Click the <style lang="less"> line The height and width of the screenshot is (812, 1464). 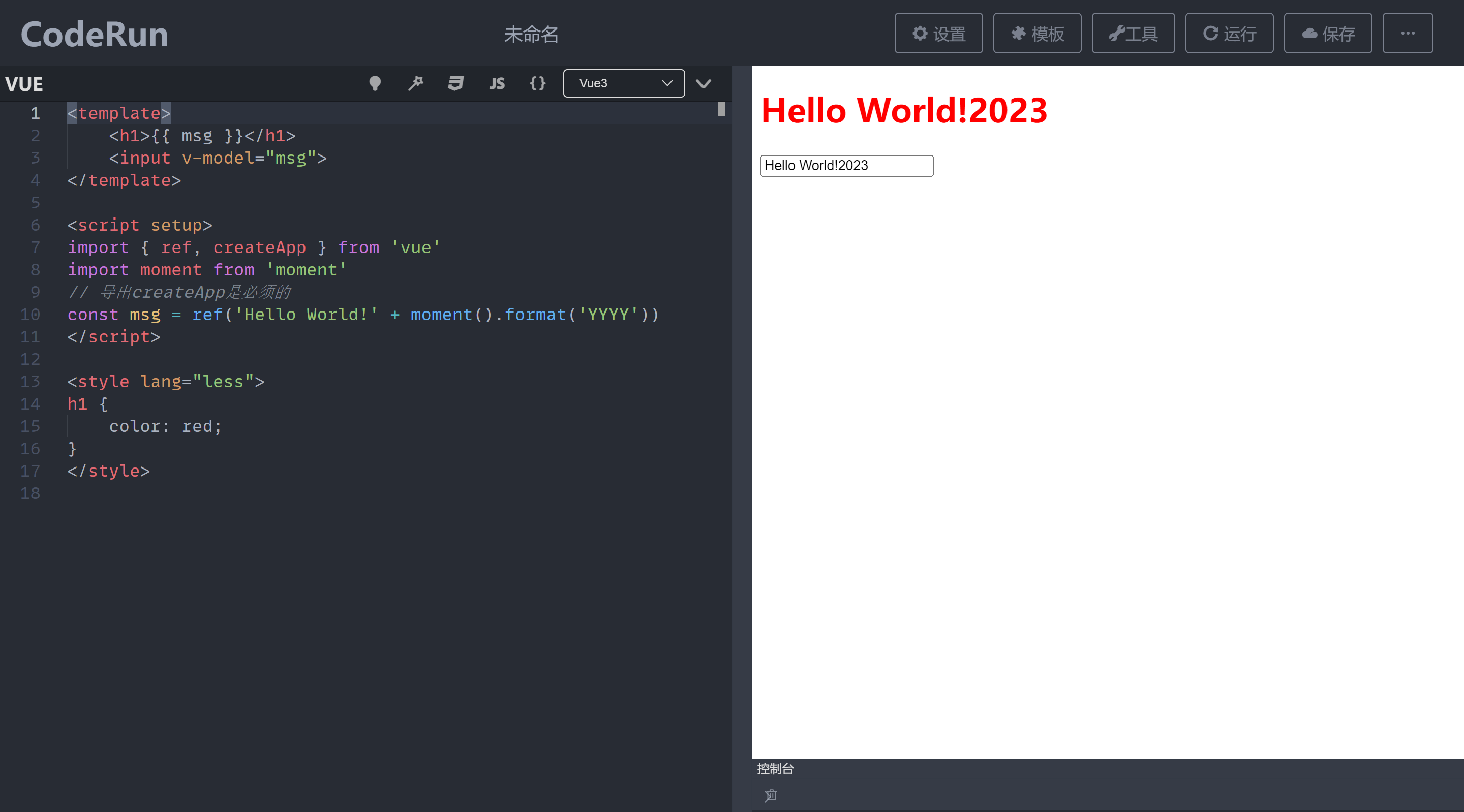(166, 381)
